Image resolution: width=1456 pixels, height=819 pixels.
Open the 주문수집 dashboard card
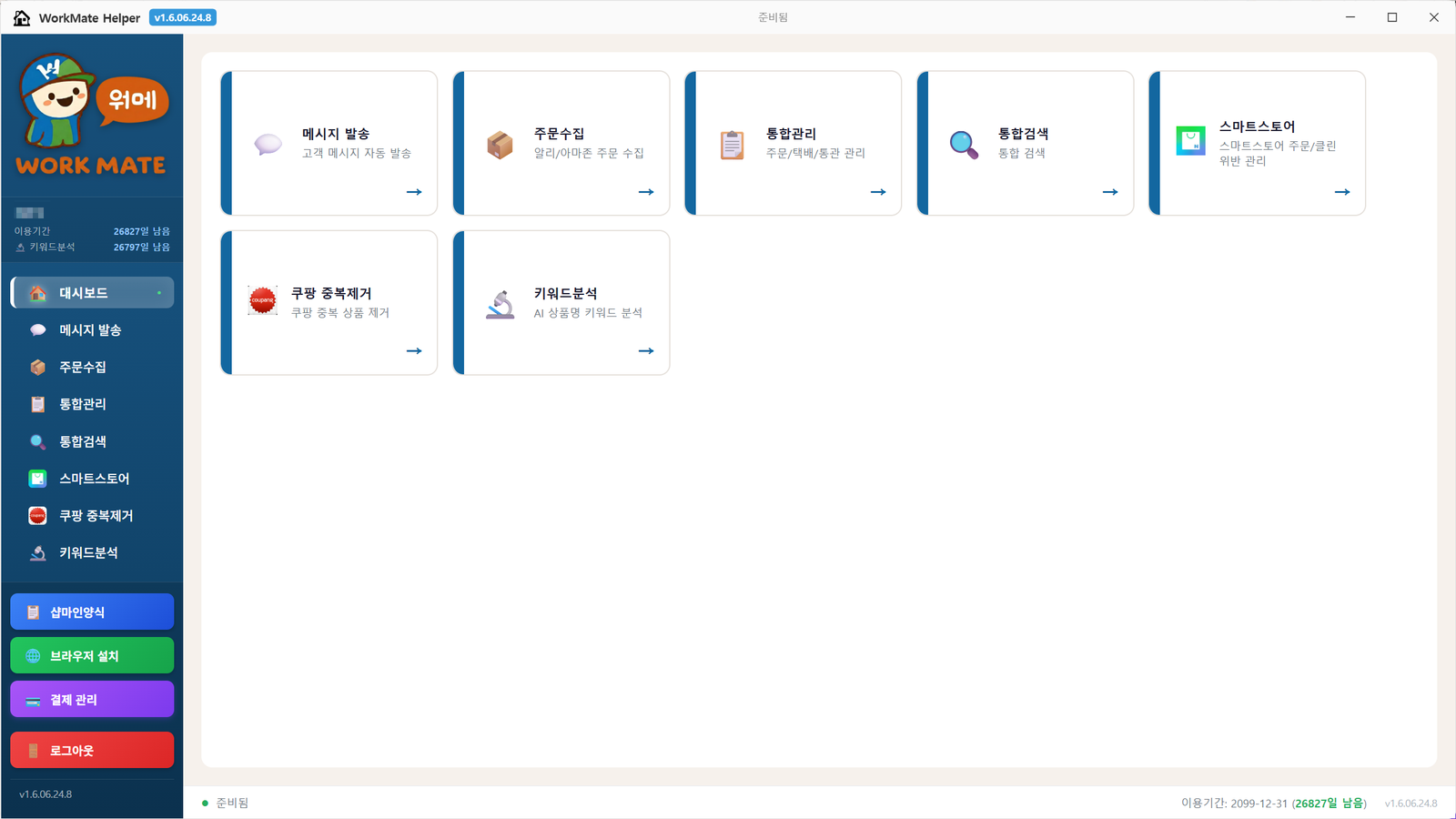point(561,143)
